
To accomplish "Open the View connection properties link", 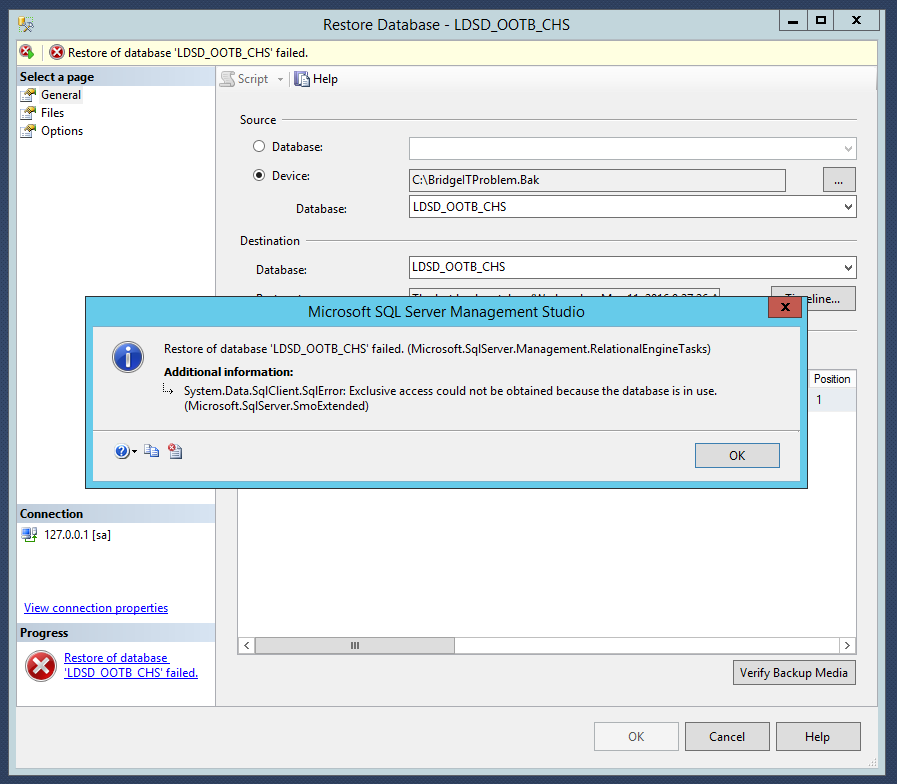I will [96, 608].
